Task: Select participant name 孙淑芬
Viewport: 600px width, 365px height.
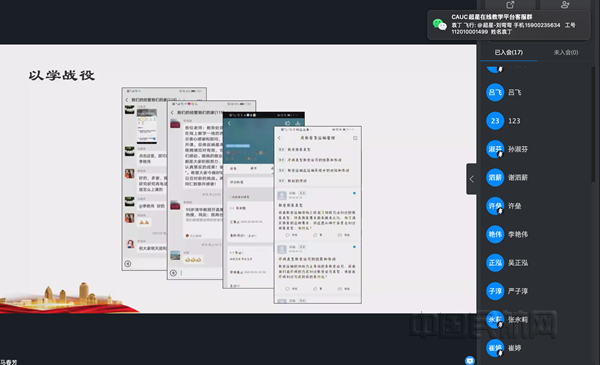Action: point(518,149)
